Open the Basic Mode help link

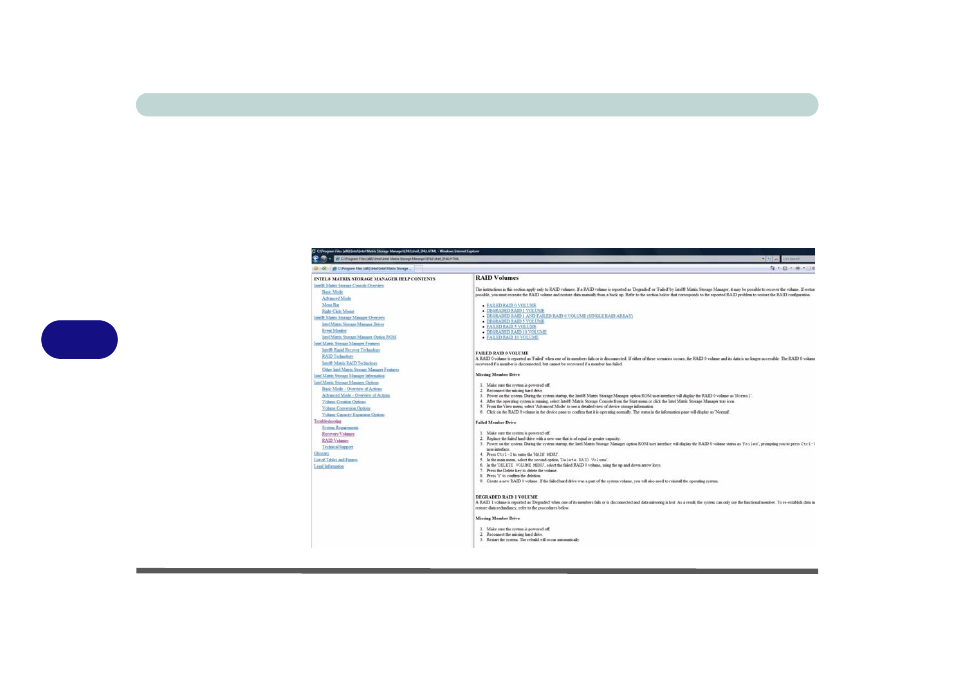[x=332, y=292]
